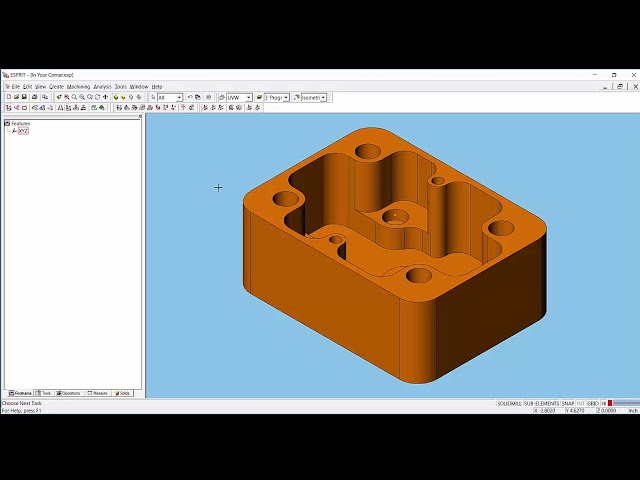Click the Print icon in toolbar
Image resolution: width=640 pixels, height=480 pixels.
35,97
